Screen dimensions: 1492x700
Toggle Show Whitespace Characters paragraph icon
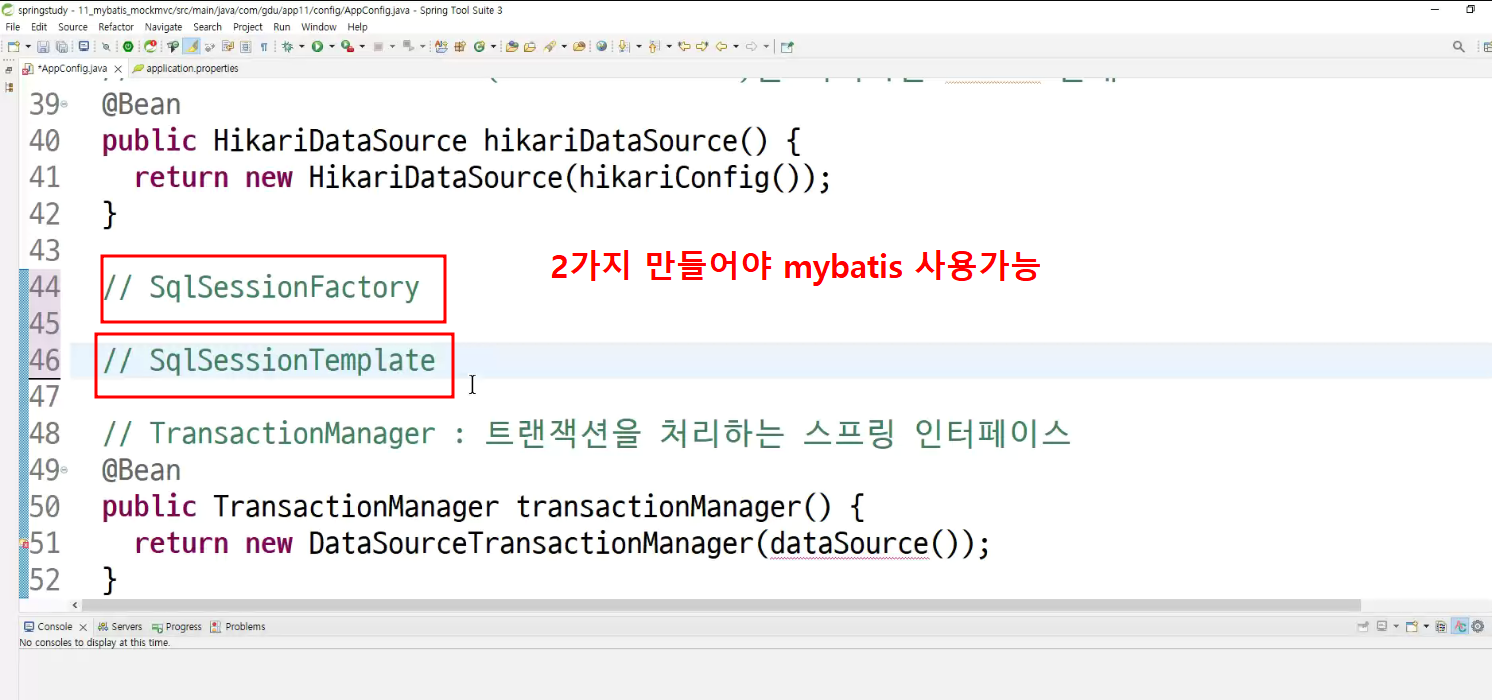[x=264, y=46]
